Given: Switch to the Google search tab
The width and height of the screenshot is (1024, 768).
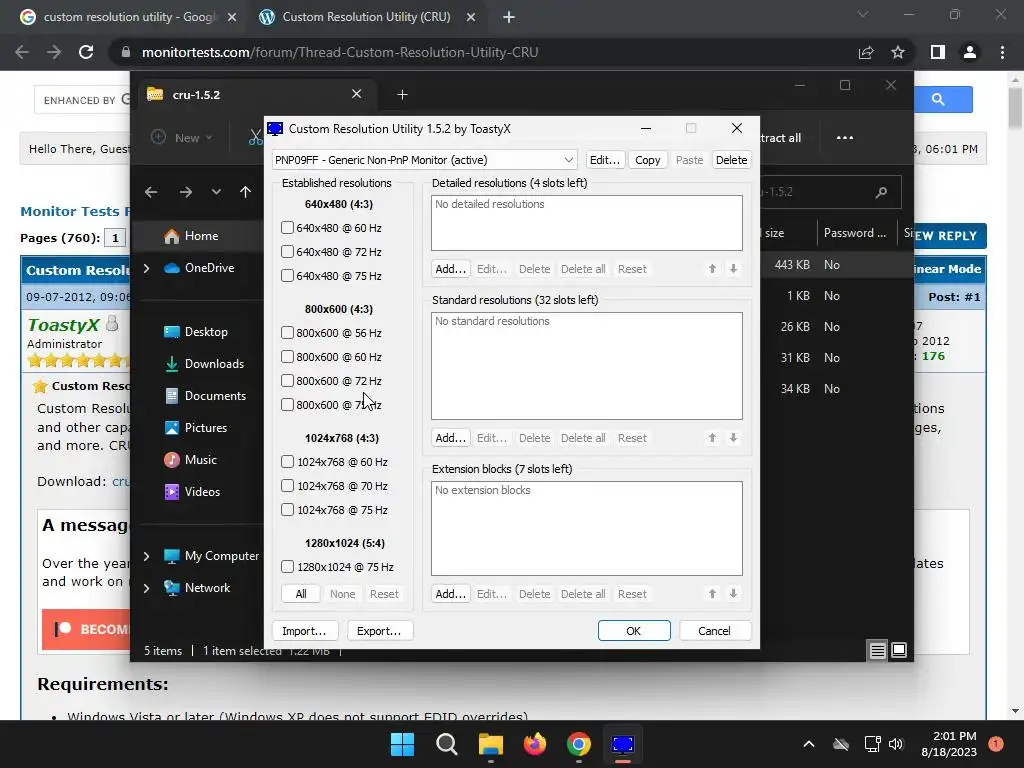Looking at the screenshot, I should coord(127,18).
